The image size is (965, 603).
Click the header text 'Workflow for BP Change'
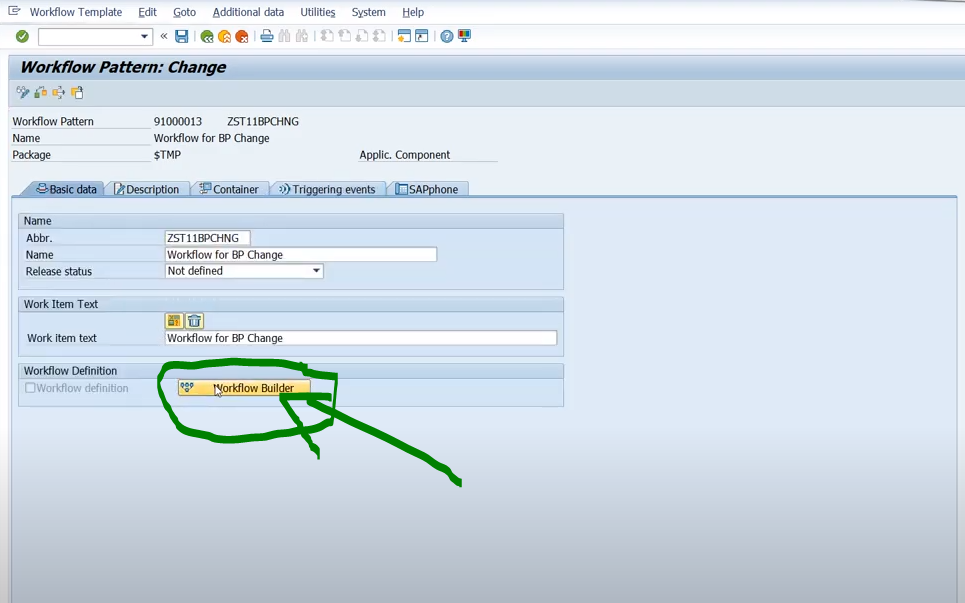pos(212,138)
